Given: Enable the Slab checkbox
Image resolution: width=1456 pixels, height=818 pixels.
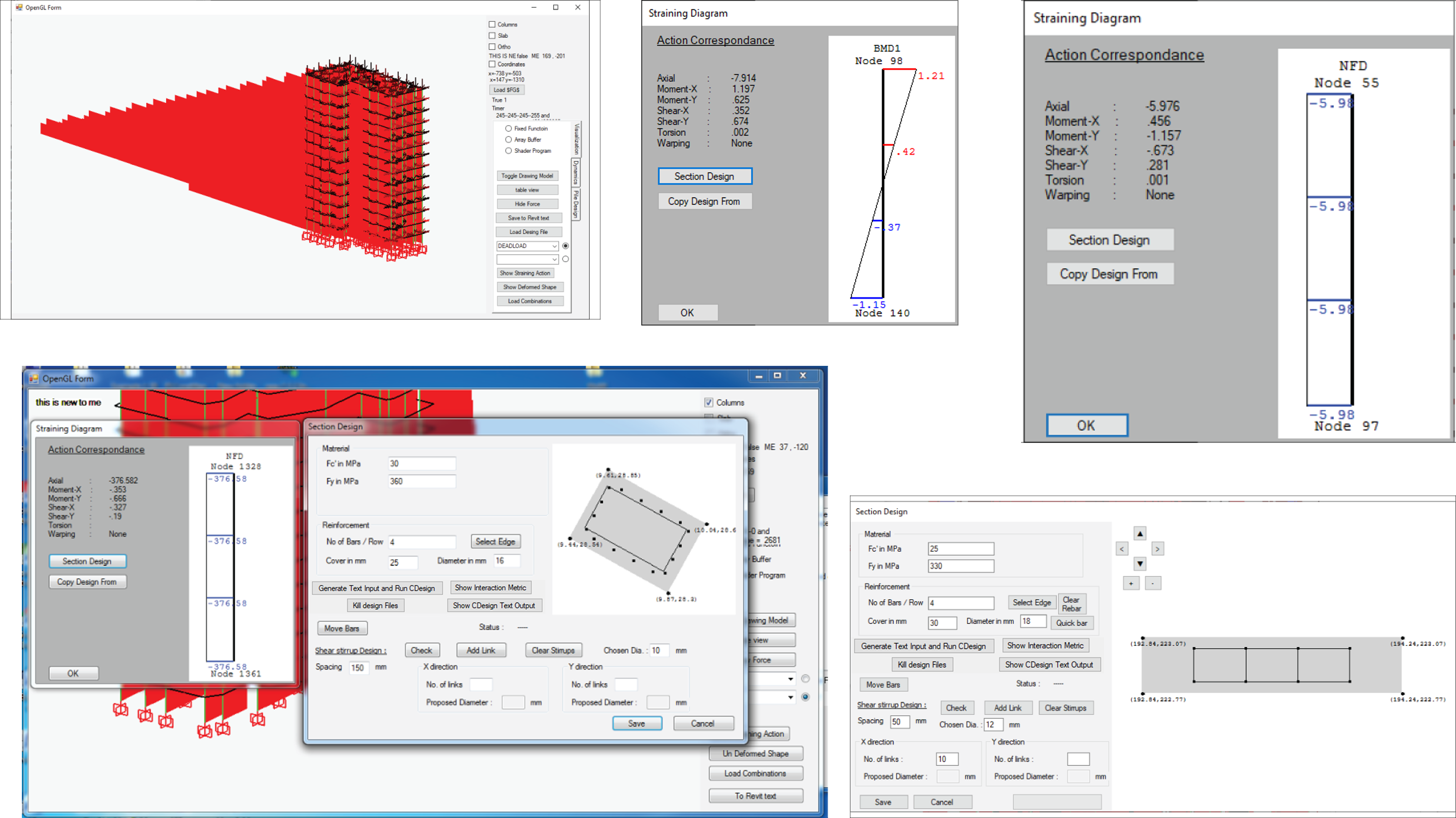Looking at the screenshot, I should (492, 36).
